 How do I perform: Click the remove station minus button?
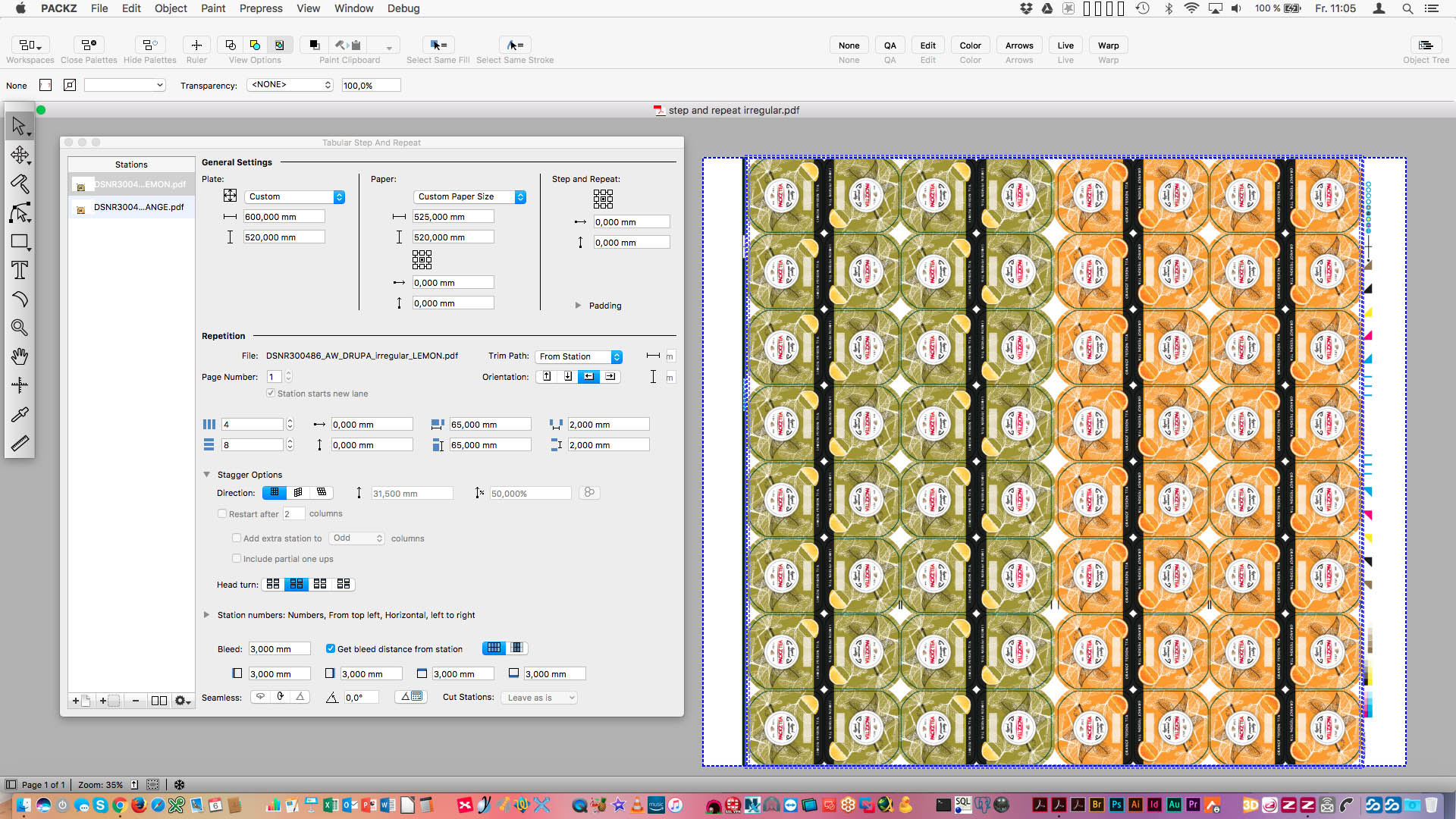135,701
